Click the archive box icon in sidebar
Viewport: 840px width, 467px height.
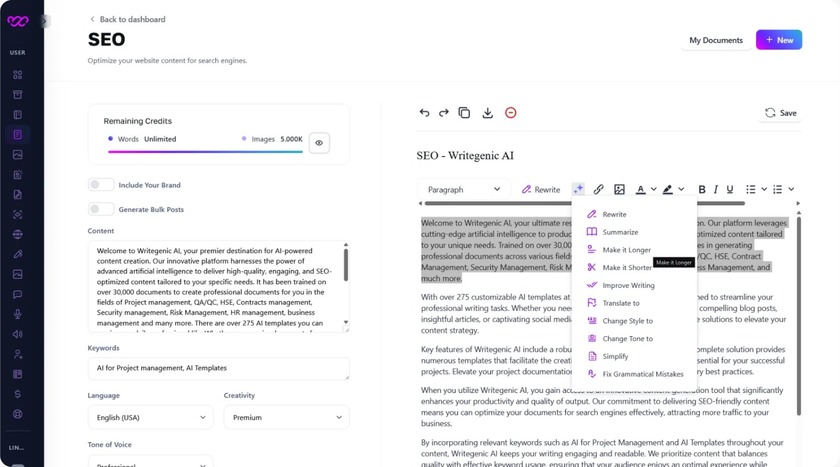pyautogui.click(x=18, y=95)
